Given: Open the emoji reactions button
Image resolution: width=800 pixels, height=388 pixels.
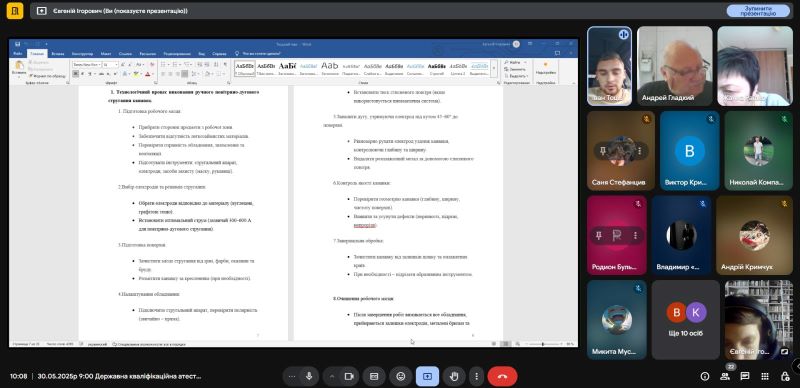Looking at the screenshot, I should point(401,376).
